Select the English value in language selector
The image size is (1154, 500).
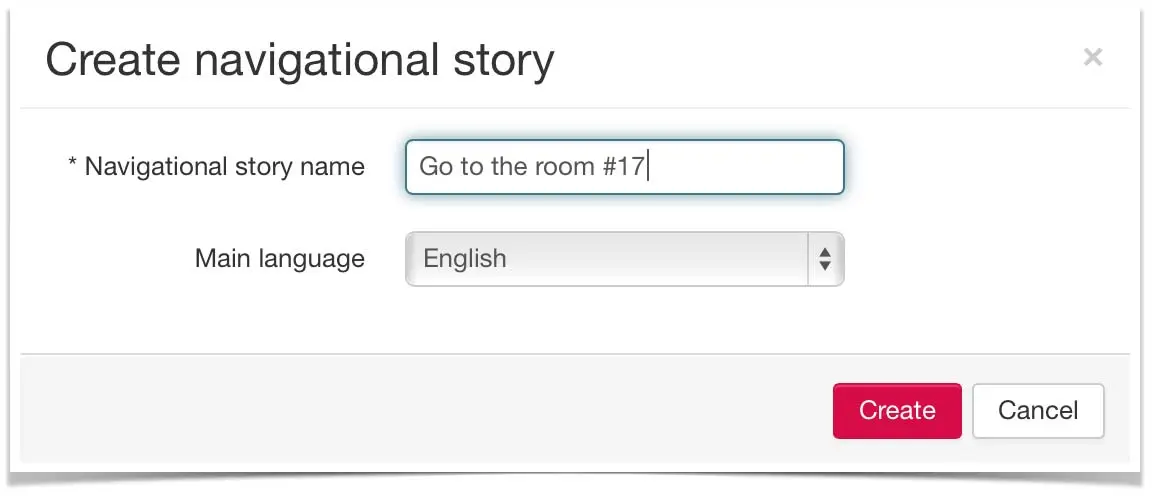click(465, 259)
